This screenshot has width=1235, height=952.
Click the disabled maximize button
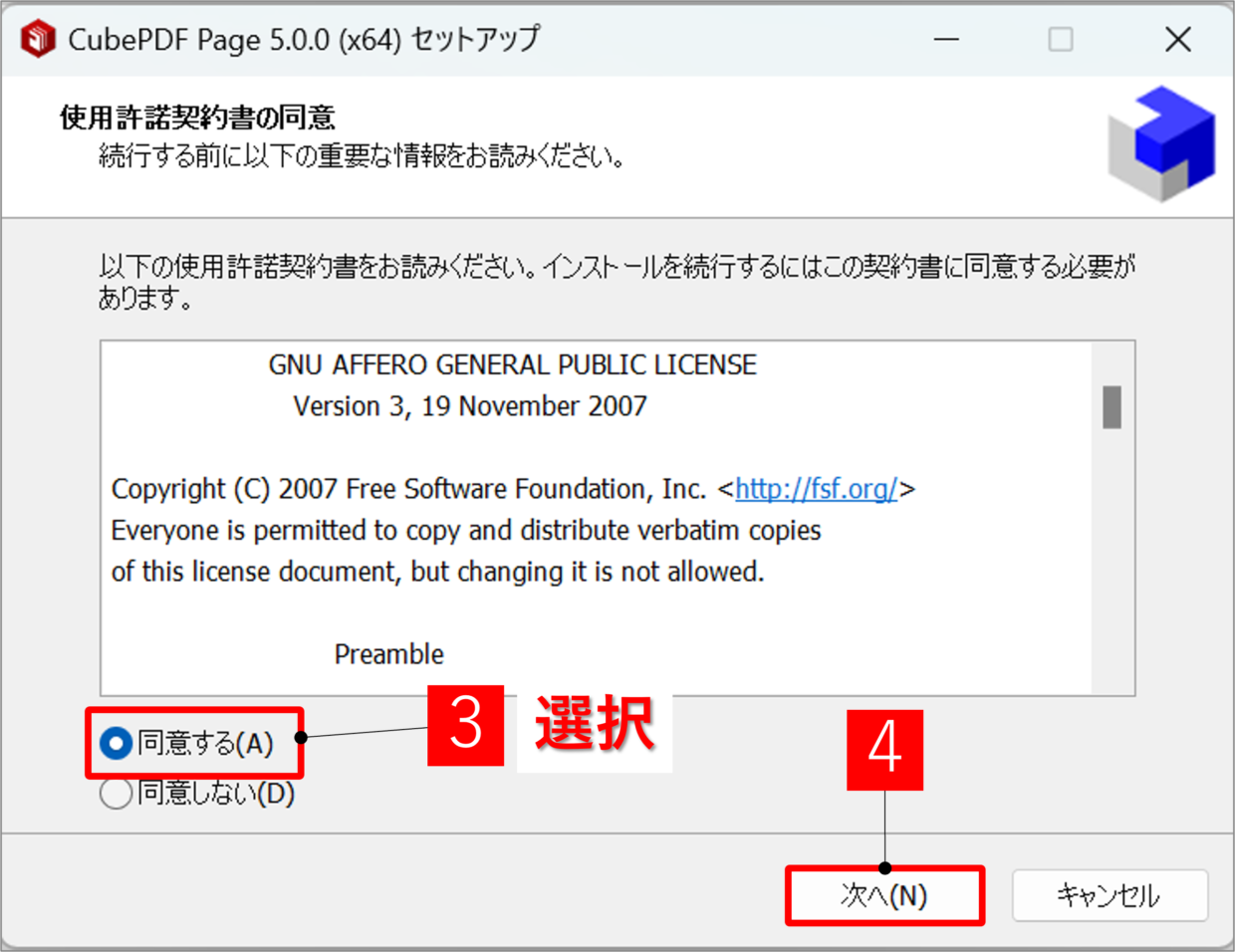coord(1061,40)
